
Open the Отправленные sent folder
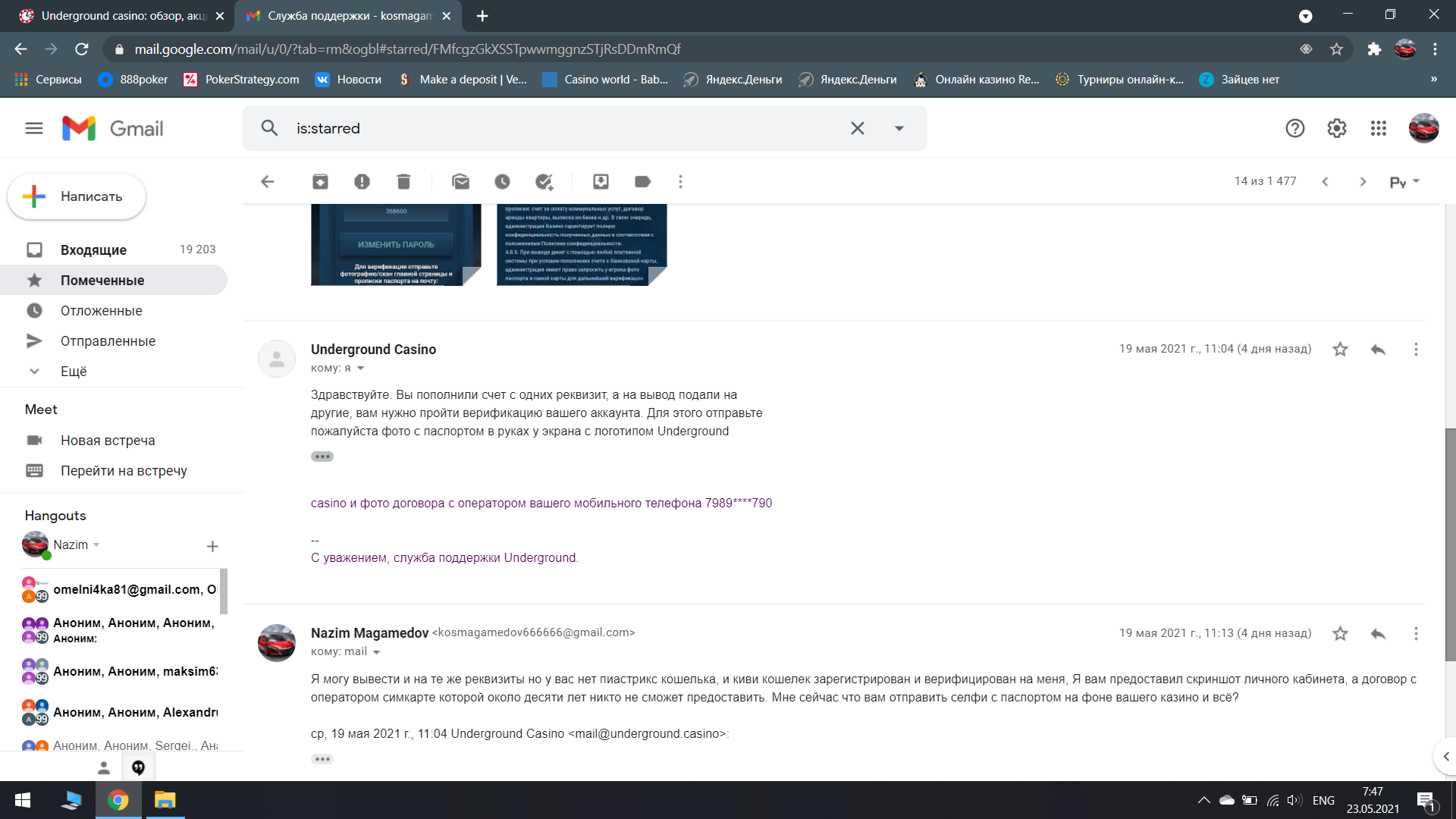click(114, 340)
